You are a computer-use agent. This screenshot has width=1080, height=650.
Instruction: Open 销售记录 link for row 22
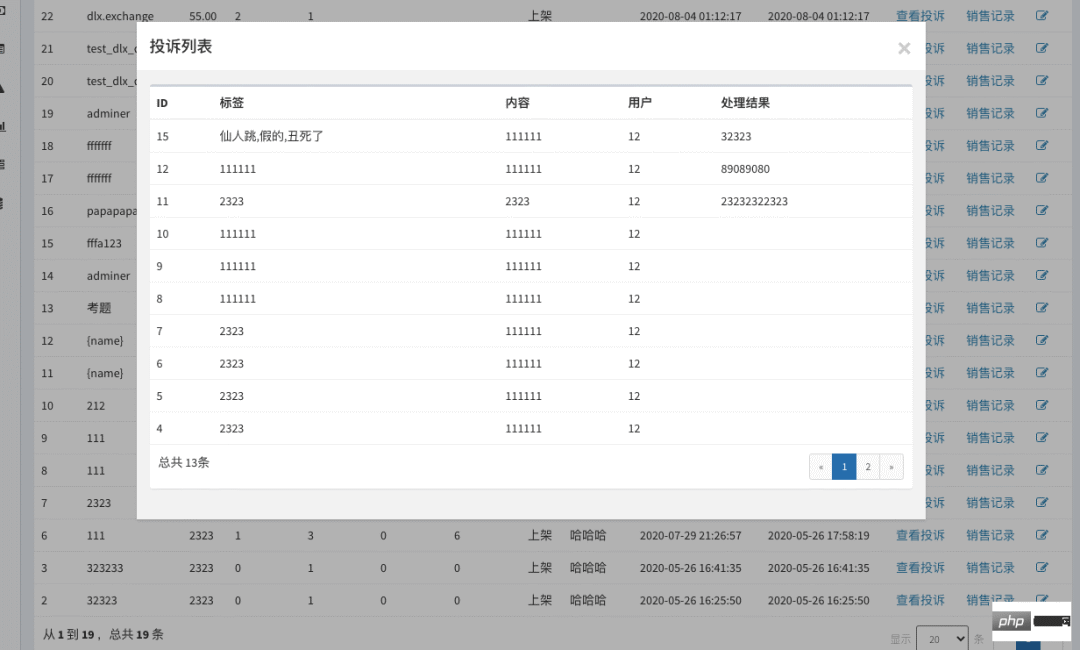990,16
